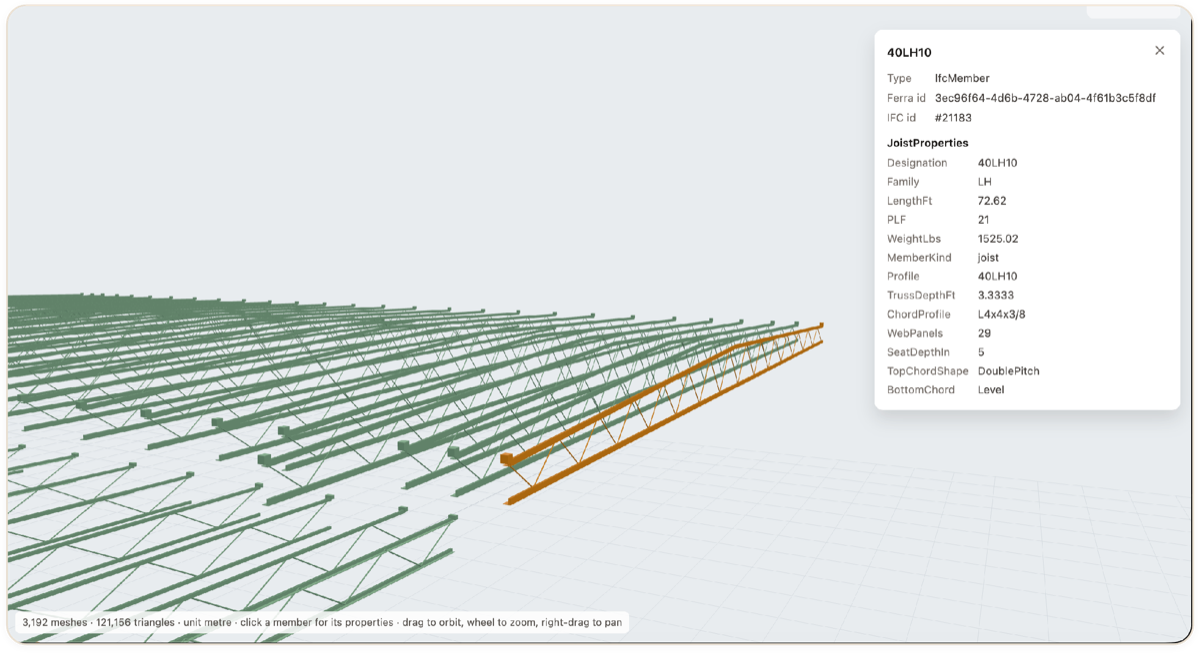Click the PLF value 21
Viewport: 1200px width, 653px height.
pos(984,220)
